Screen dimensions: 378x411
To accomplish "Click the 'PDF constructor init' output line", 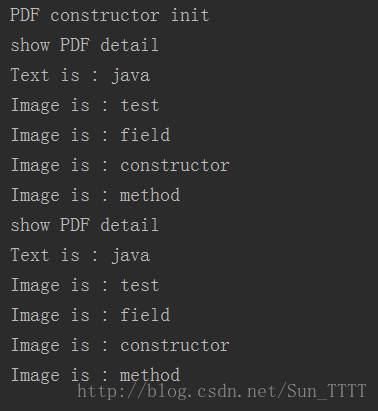I will click(x=110, y=15).
